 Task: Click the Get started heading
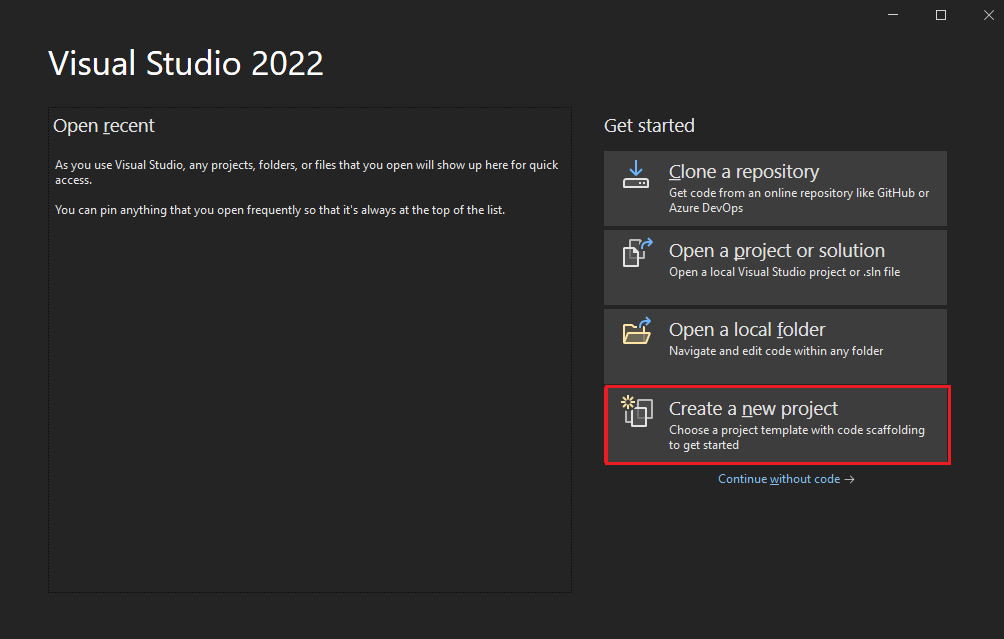pyautogui.click(x=649, y=125)
